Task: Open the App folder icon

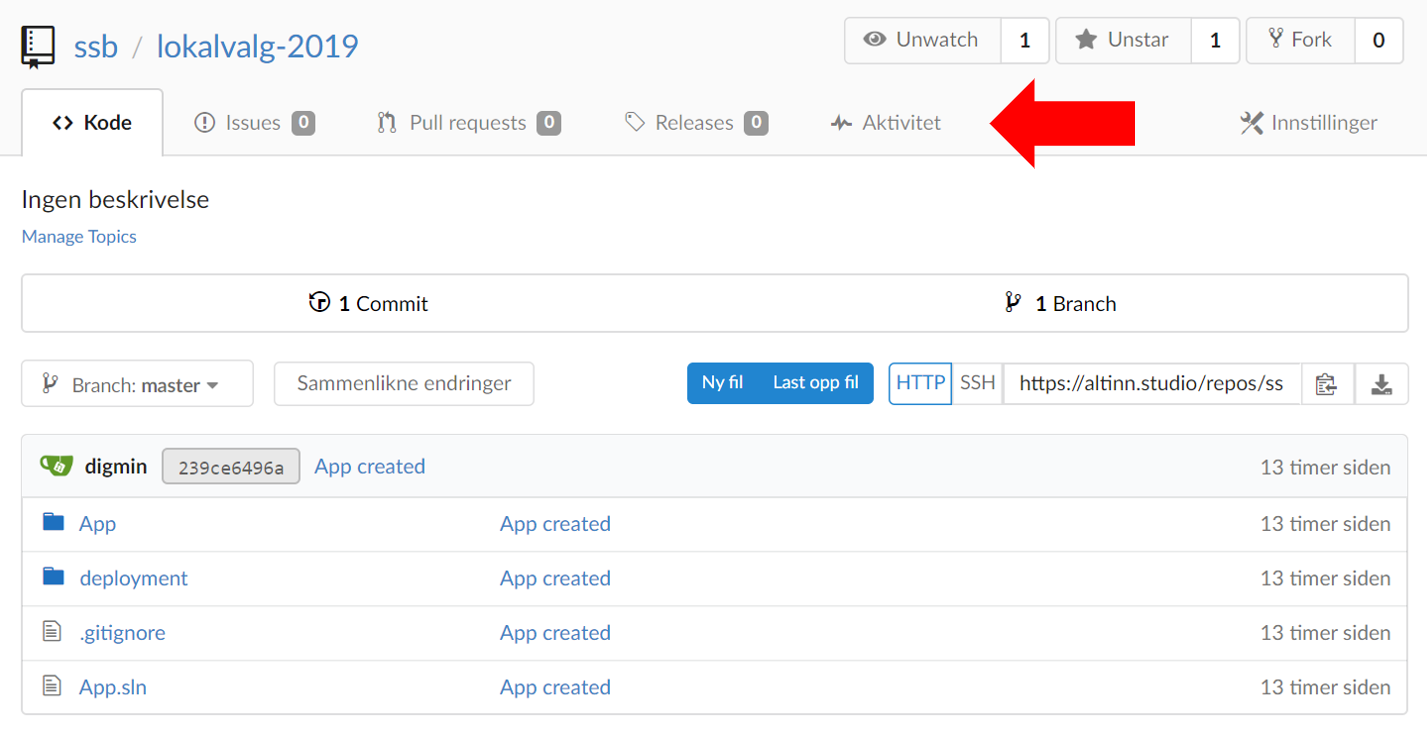Action: [x=53, y=523]
